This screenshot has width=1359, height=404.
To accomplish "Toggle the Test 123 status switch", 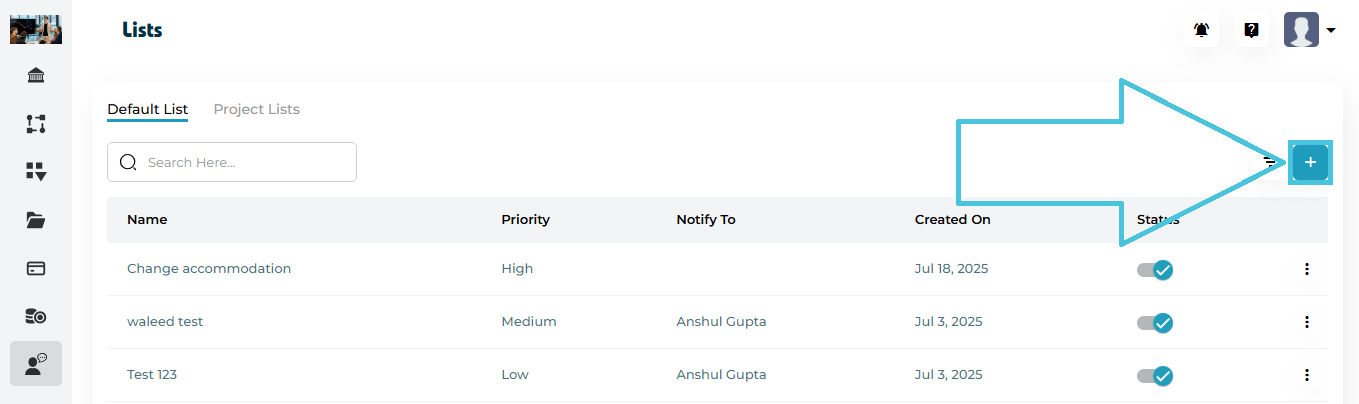I will [1155, 375].
